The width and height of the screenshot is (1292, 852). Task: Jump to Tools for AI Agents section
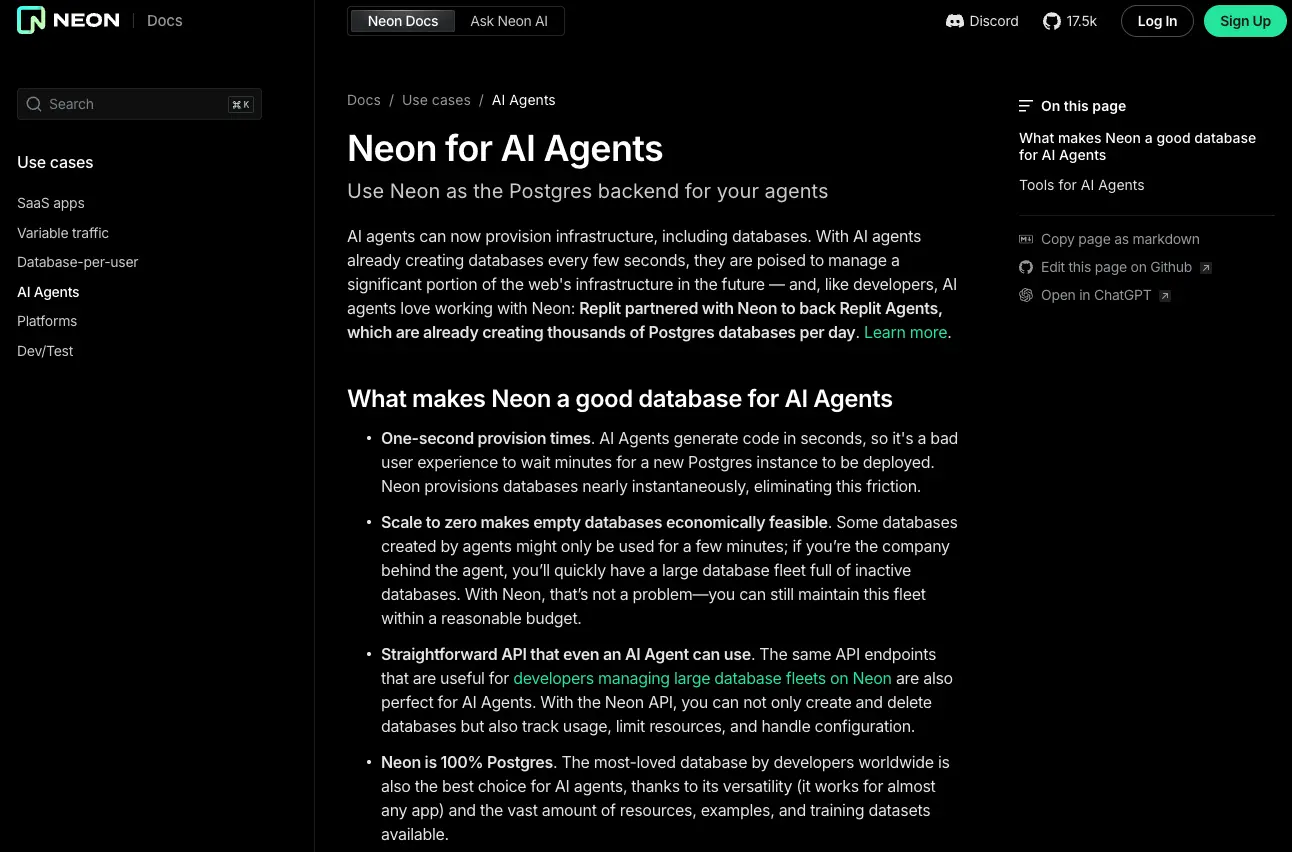tap(1081, 184)
